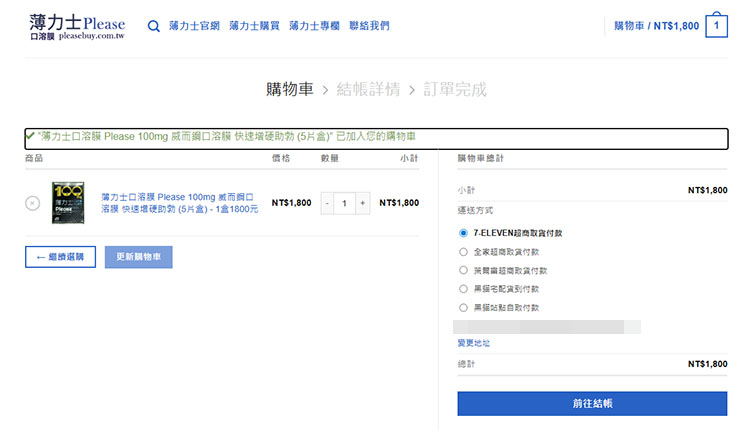
Task: Select 7-ELEVEN超商取貨付款 radio option
Action: (463, 233)
